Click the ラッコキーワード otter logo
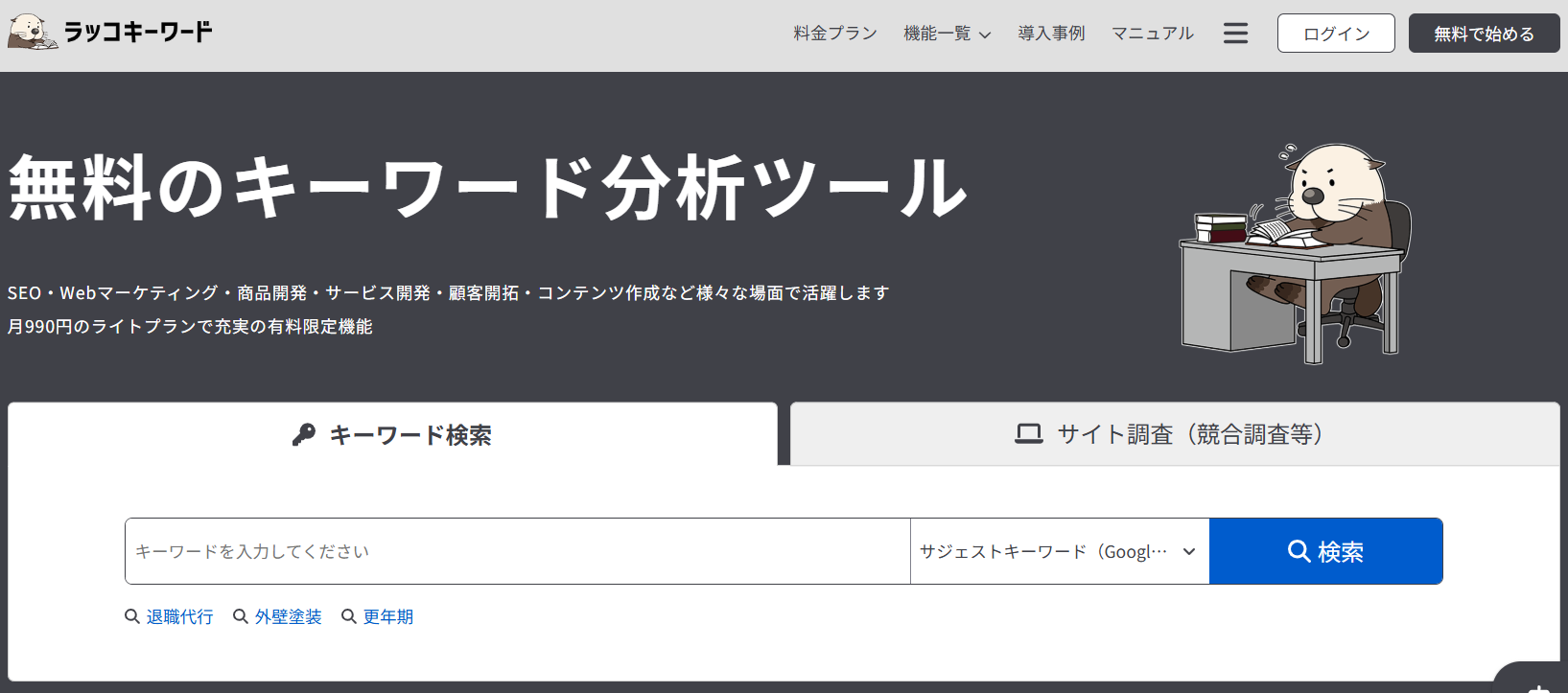This screenshot has height=693, width=1568. [109, 32]
